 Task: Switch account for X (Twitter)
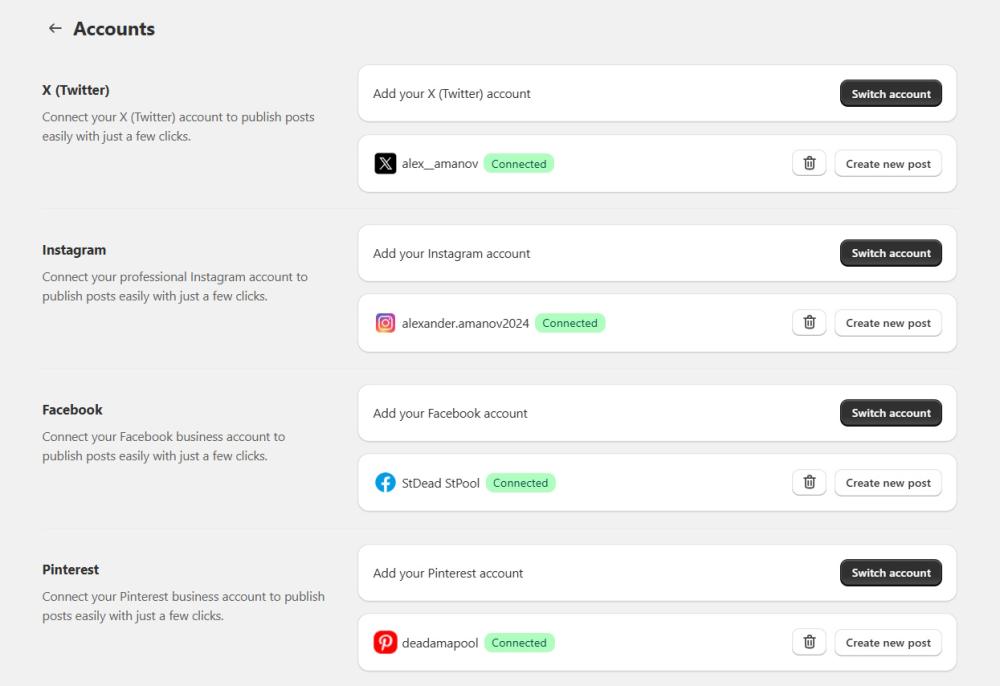[x=890, y=94]
